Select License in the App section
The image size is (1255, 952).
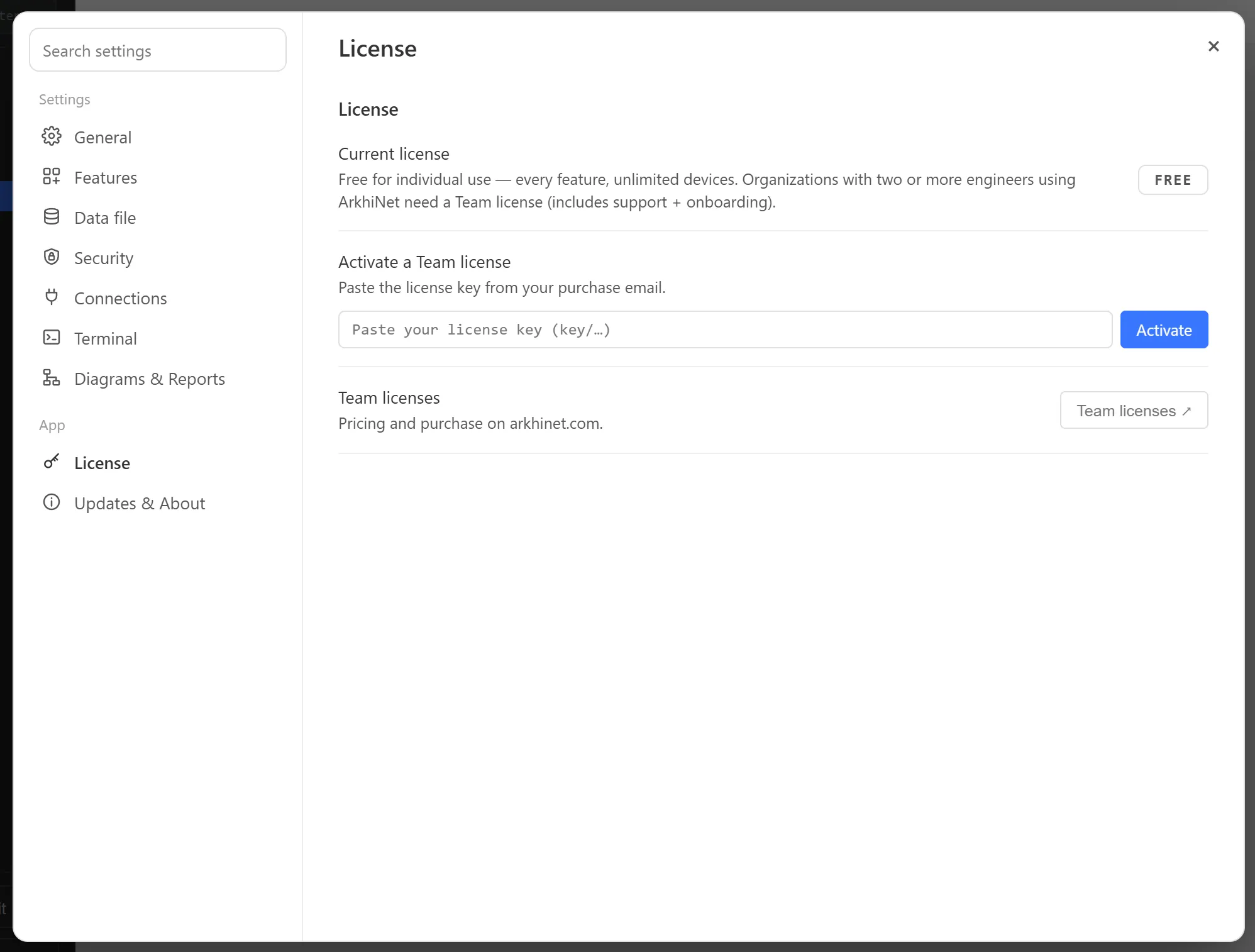tap(157, 463)
